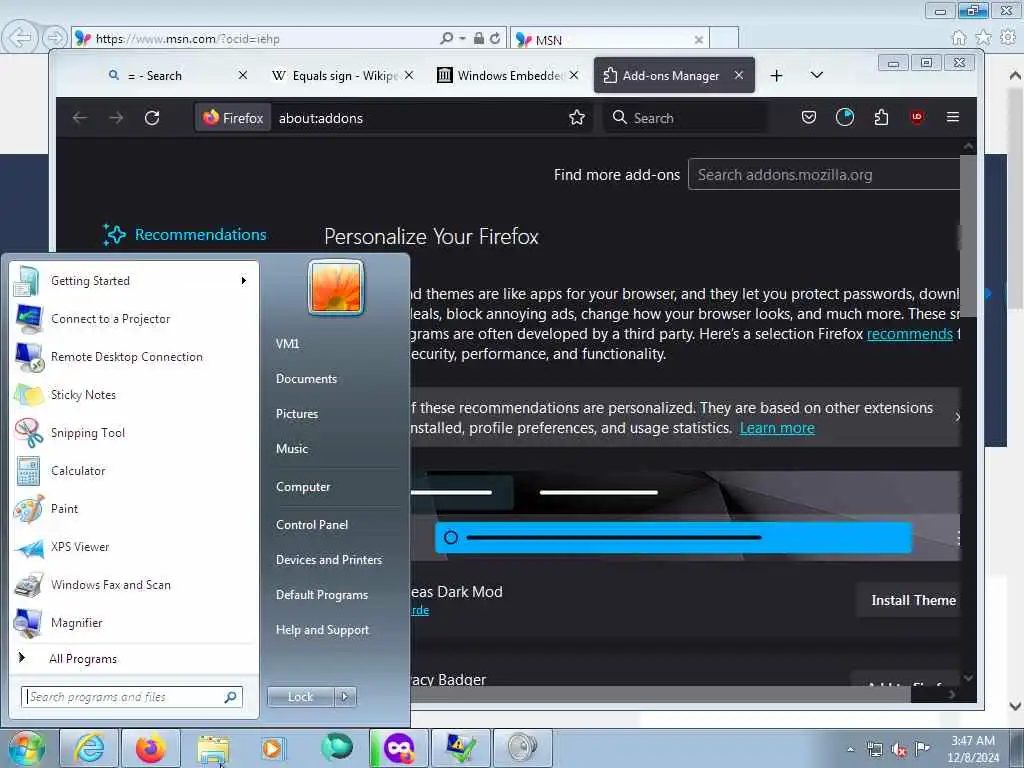Open Devices and Printers
This screenshot has height=768, width=1024.
coord(337,560)
